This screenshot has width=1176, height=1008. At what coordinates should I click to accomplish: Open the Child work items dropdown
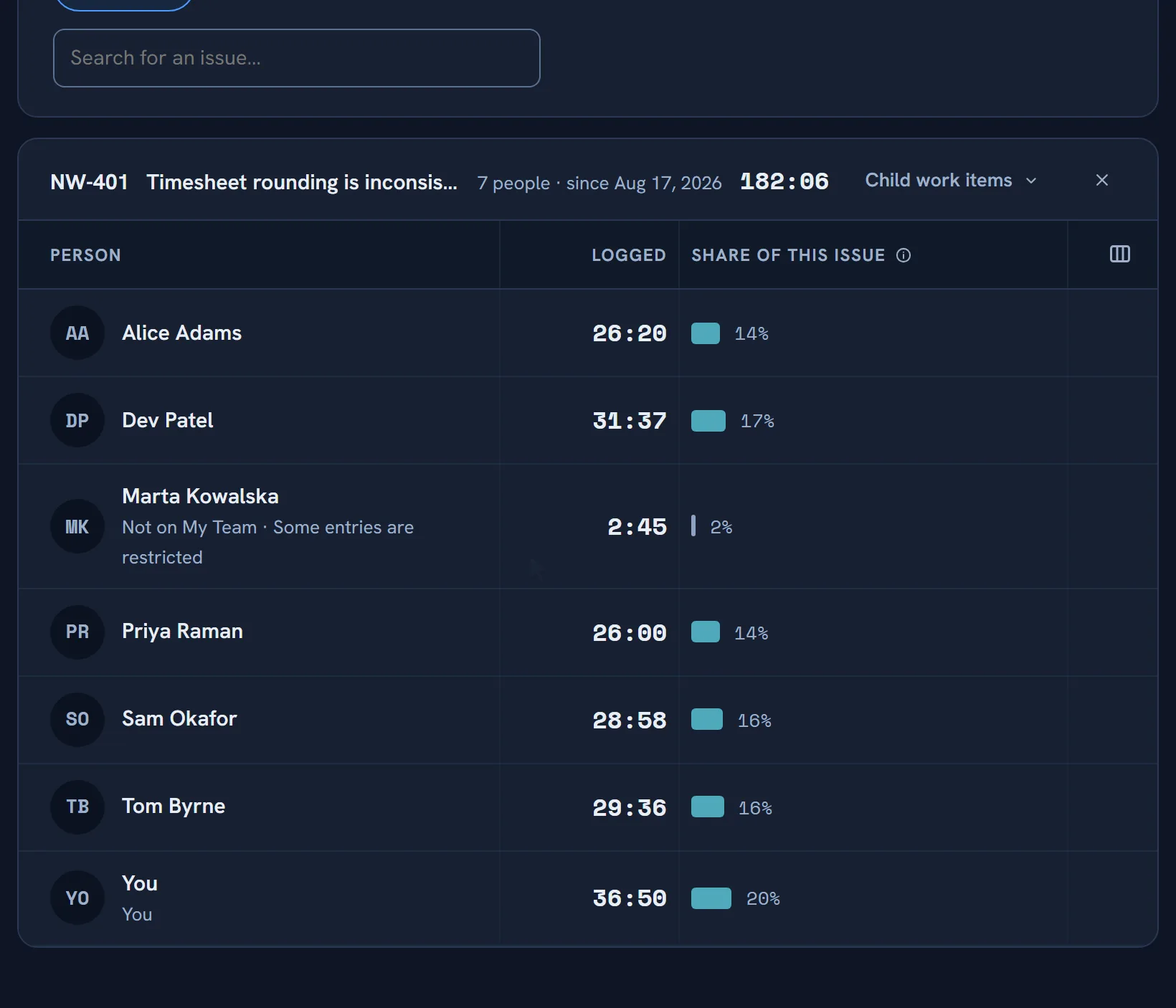[951, 181]
